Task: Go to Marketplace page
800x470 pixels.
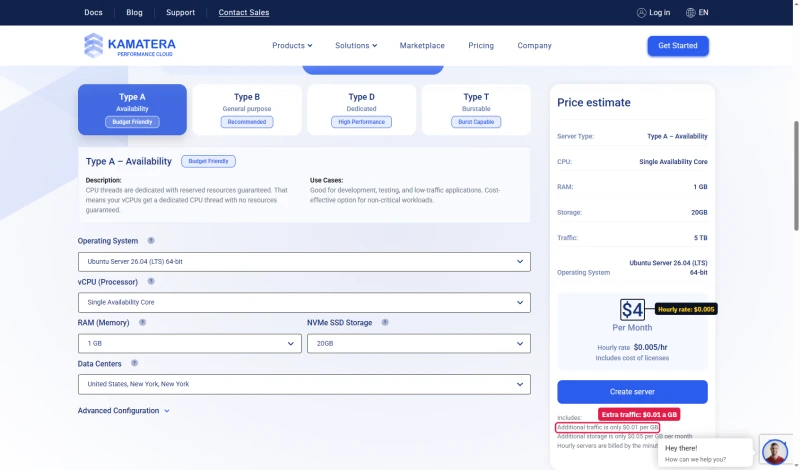Action: (x=422, y=45)
